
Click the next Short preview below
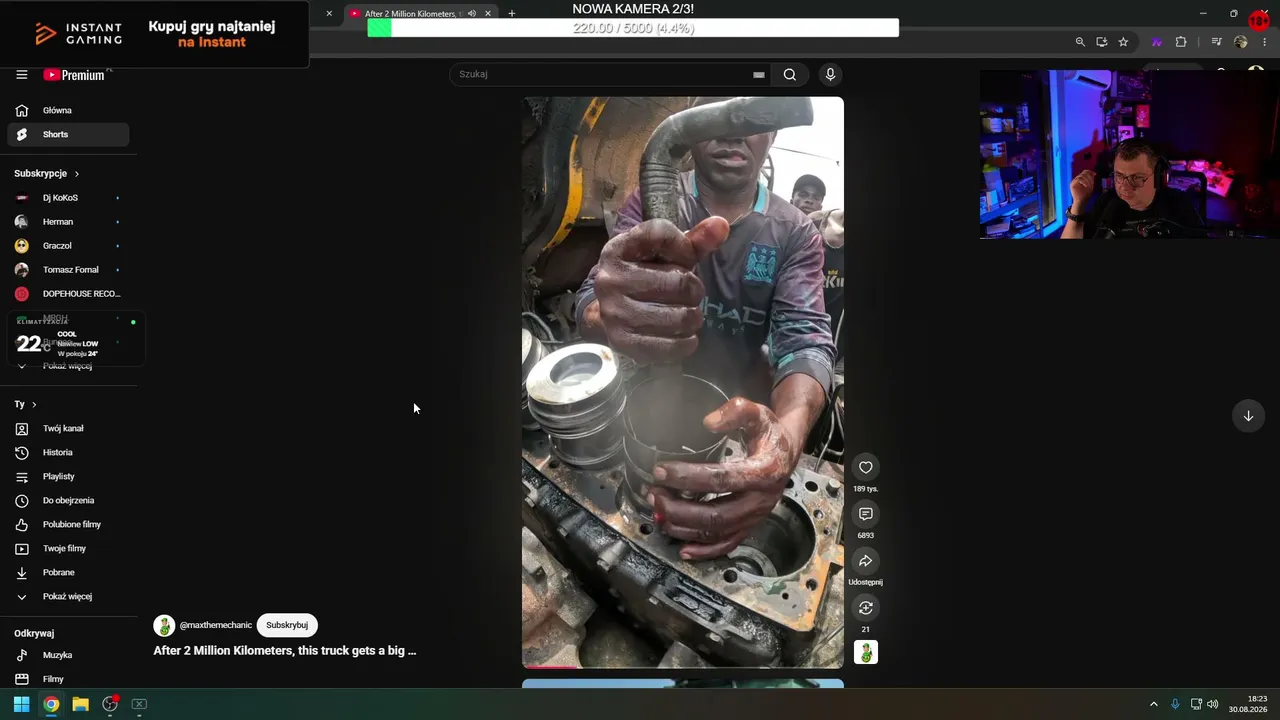coord(683,684)
